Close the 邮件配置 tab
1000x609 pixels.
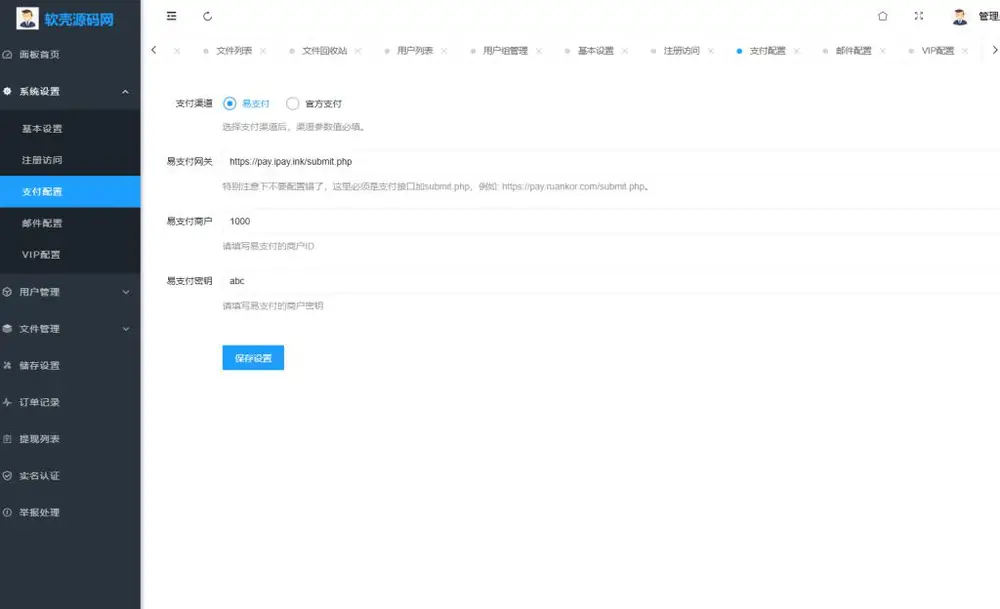click(x=883, y=51)
